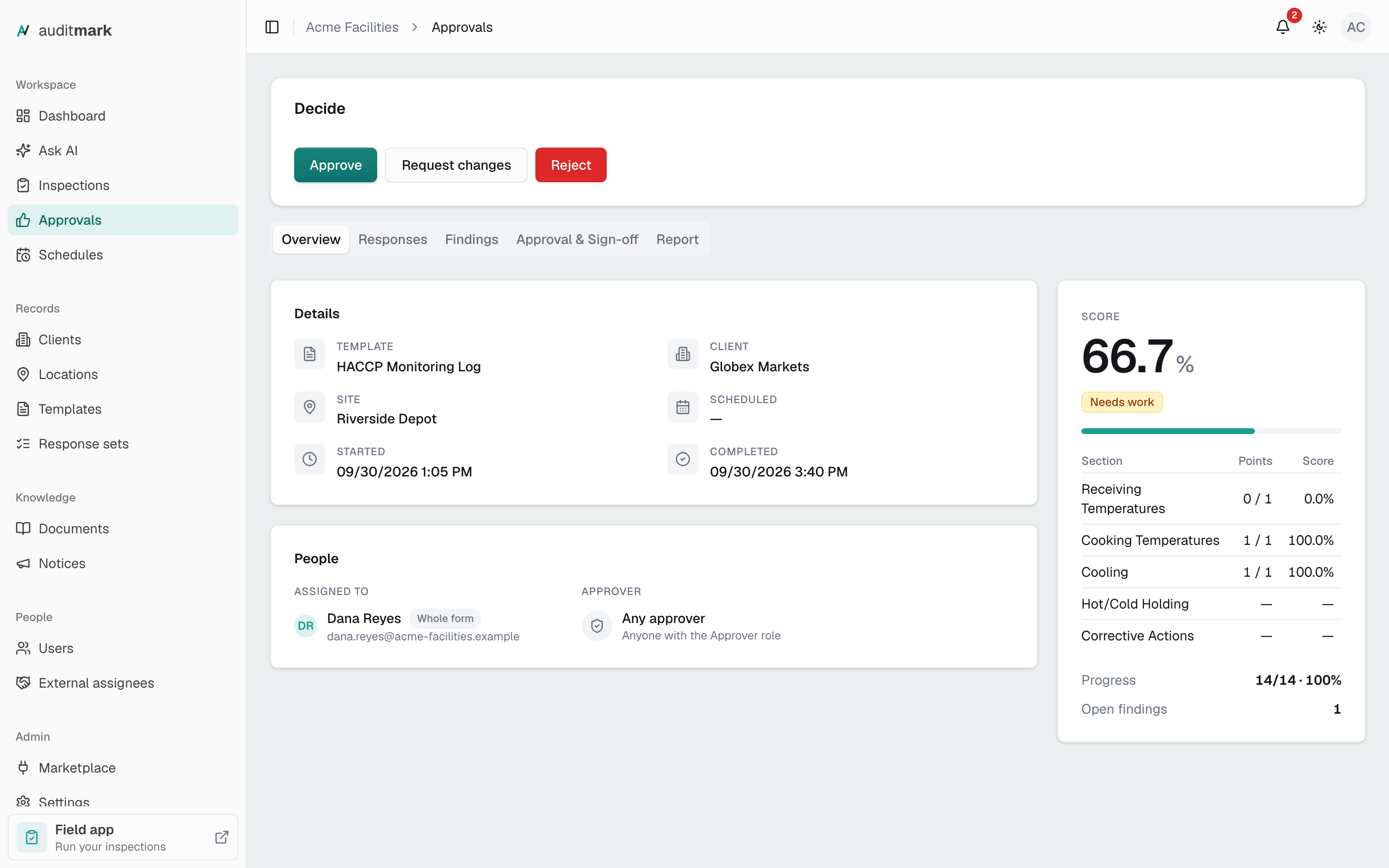Select Approvals in the sidebar
Screen dimensions: 1389x868
pos(123,220)
